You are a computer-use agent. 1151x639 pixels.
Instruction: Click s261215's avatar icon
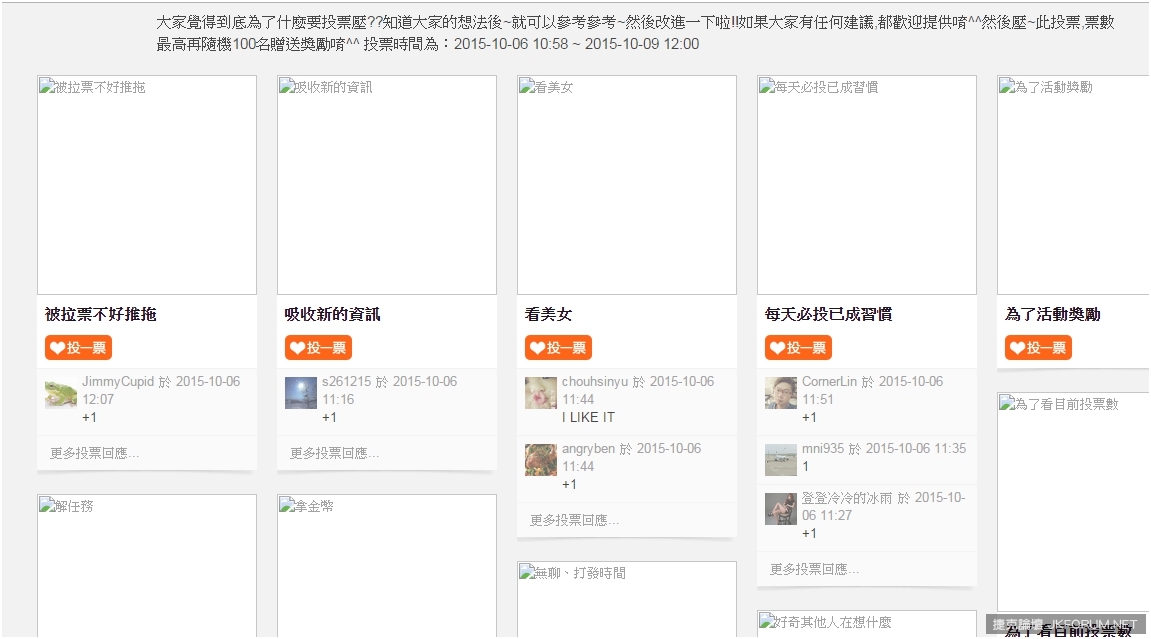click(x=300, y=393)
